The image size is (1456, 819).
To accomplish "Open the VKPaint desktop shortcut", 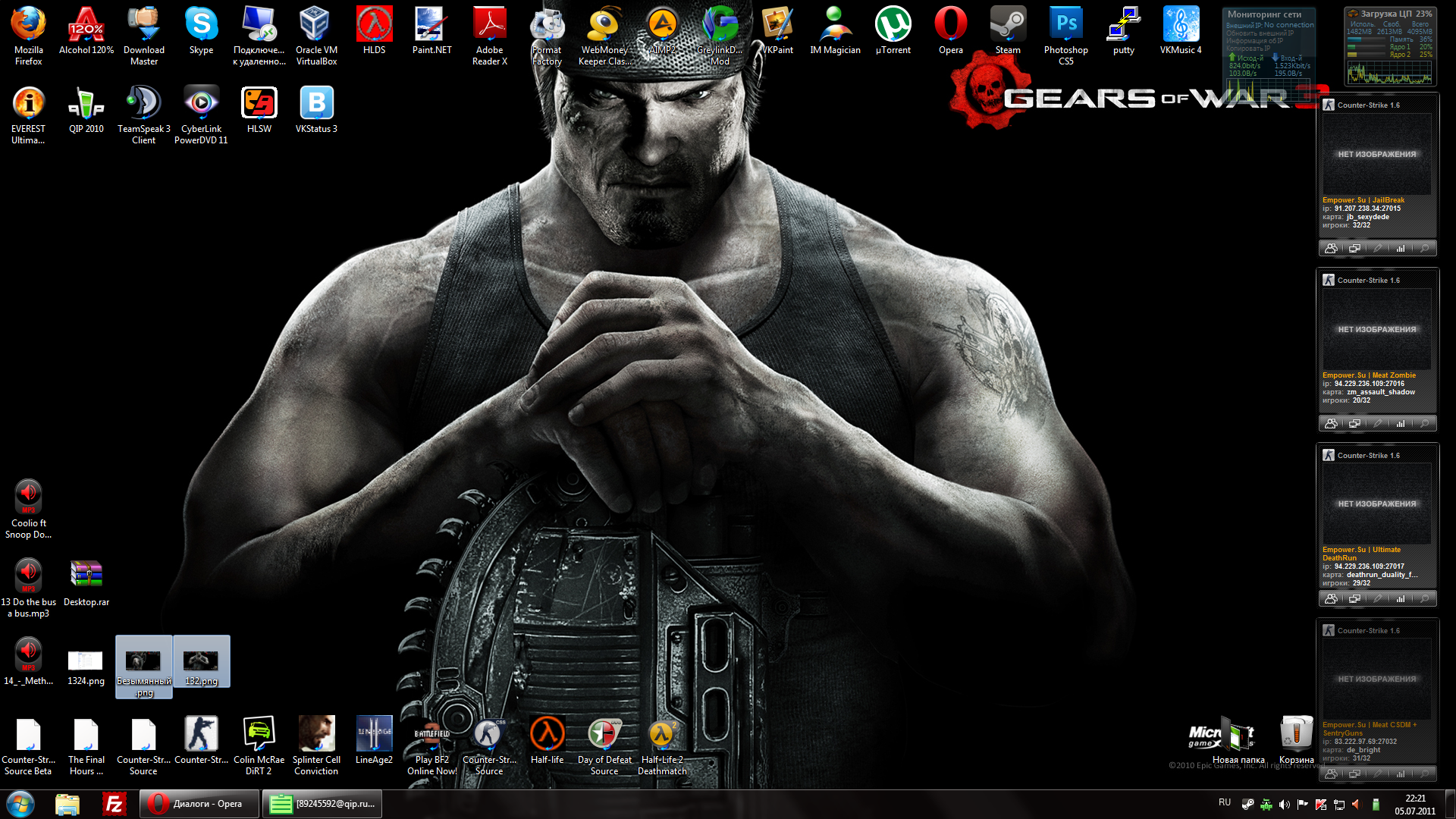I will (x=777, y=31).
